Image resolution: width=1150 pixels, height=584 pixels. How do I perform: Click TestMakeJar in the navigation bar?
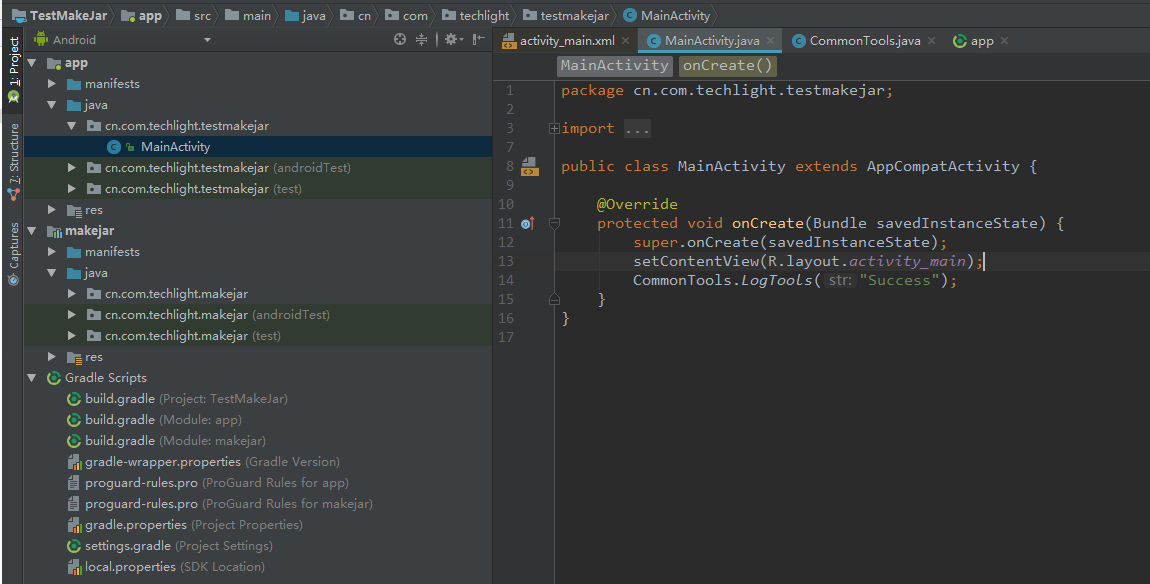(x=59, y=15)
